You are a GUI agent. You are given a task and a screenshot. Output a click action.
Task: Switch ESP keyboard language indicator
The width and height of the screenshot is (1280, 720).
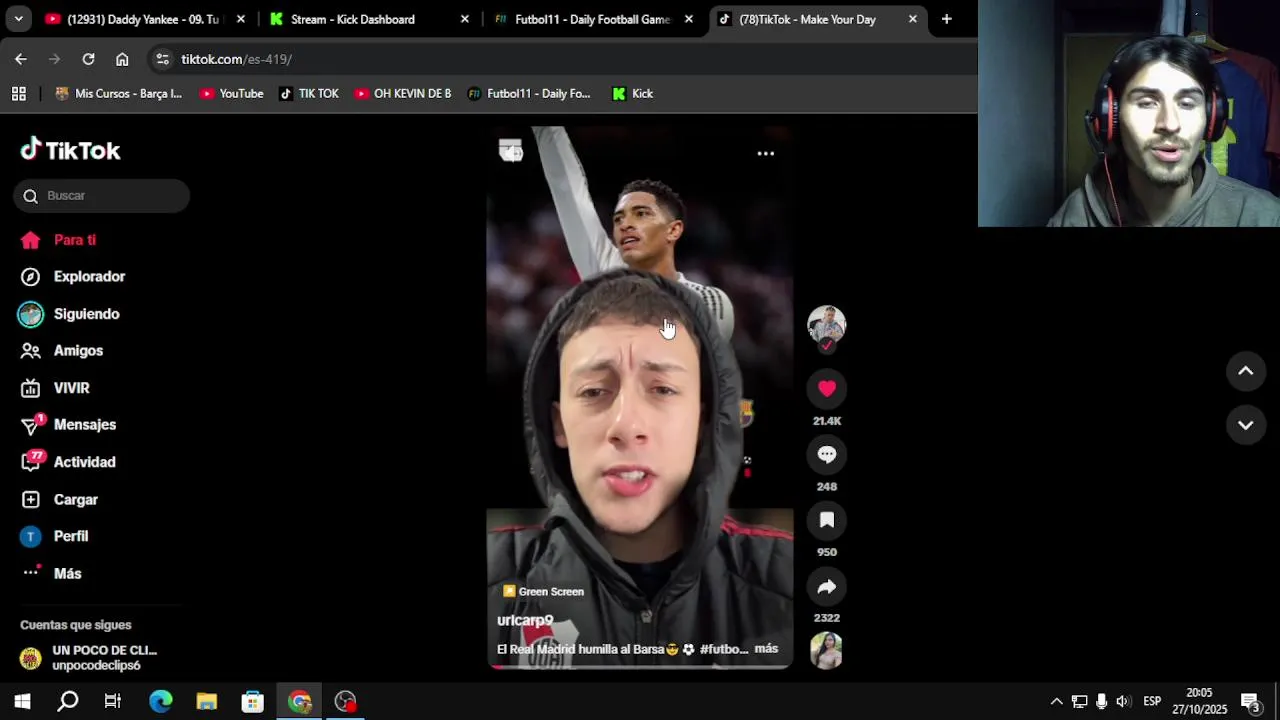(1152, 701)
